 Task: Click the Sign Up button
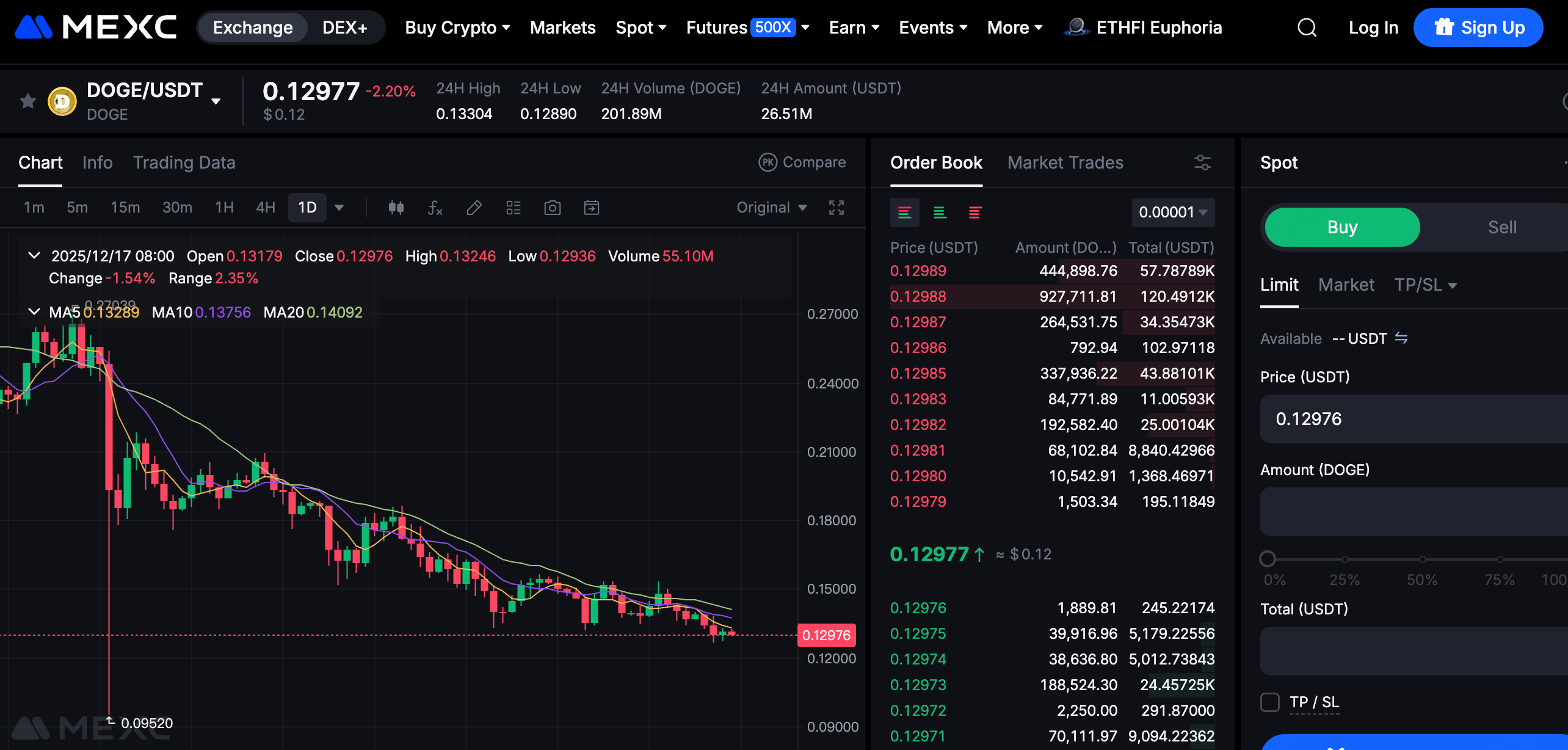[x=1478, y=27]
